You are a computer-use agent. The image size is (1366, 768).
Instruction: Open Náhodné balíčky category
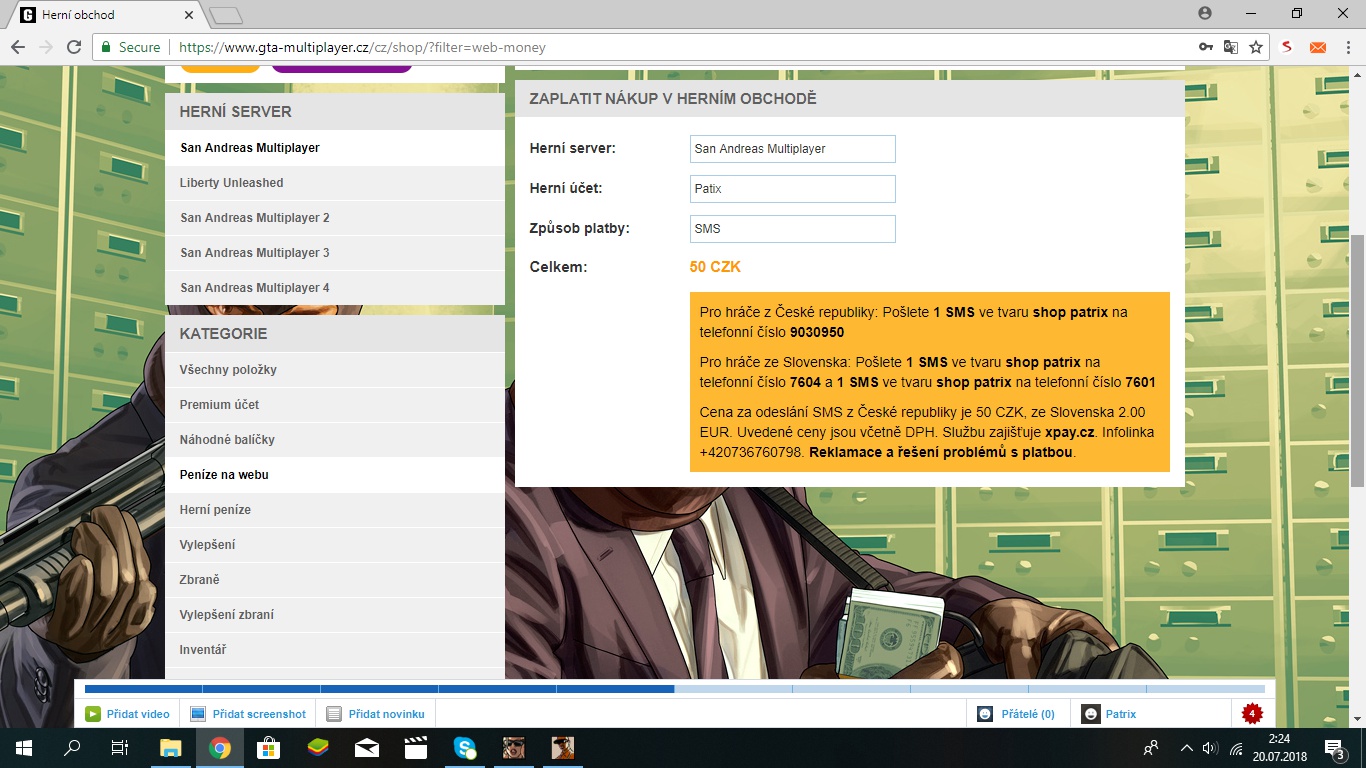pyautogui.click(x=335, y=440)
